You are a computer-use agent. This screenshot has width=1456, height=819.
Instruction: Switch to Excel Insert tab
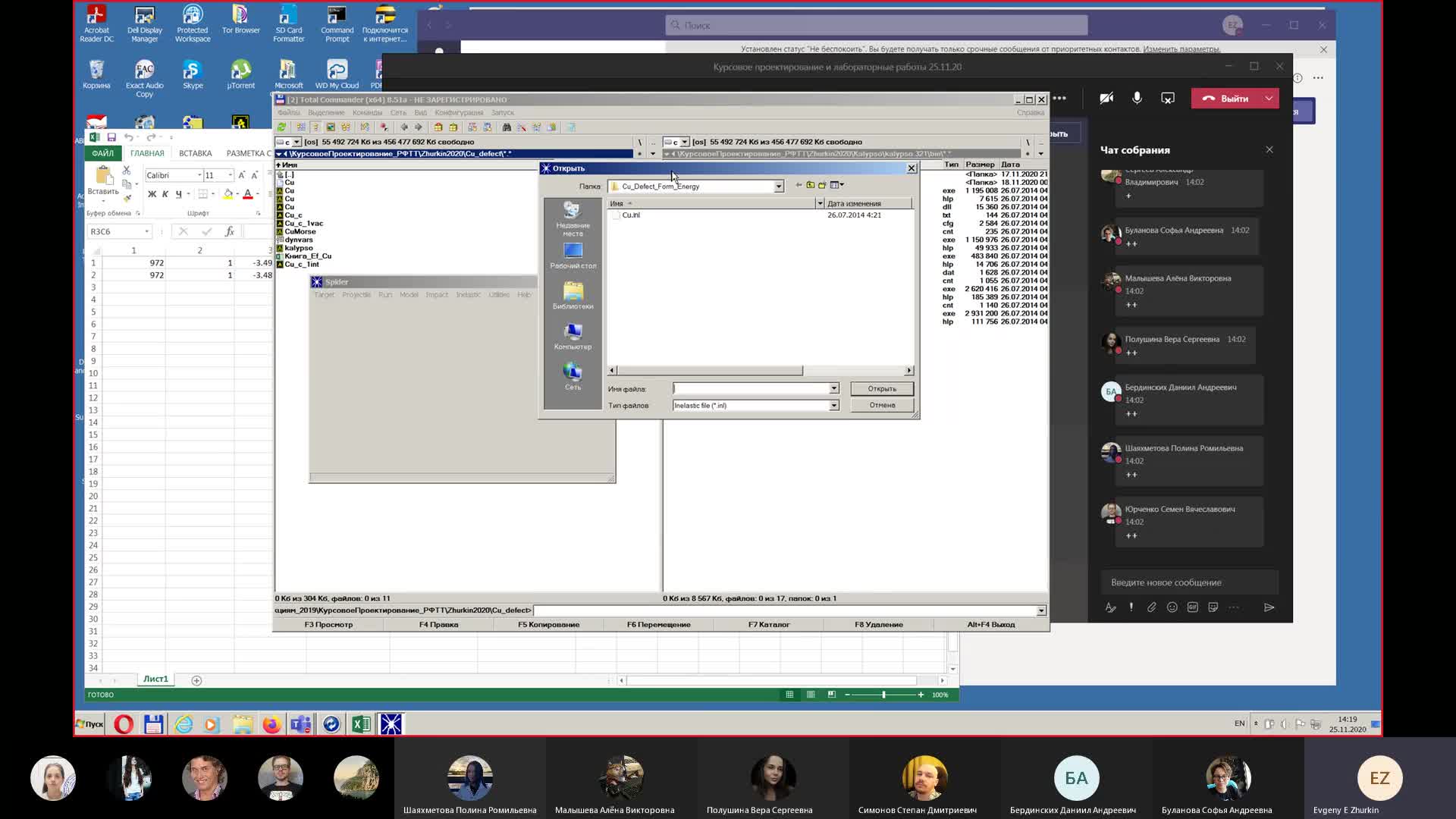pyautogui.click(x=196, y=153)
